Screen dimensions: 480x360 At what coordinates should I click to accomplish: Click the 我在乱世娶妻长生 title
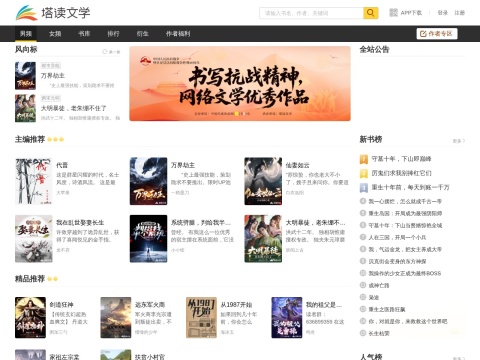click(80, 223)
